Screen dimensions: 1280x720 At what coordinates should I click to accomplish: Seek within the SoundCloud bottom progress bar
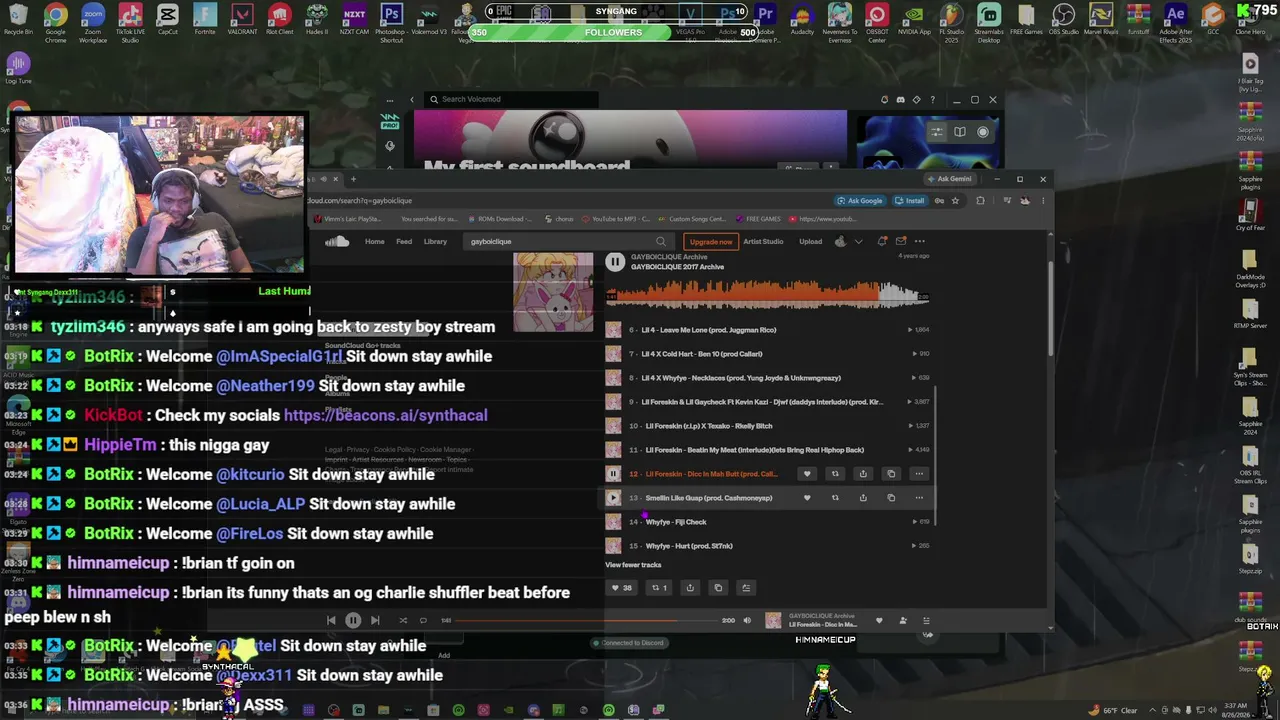pyautogui.click(x=588, y=620)
